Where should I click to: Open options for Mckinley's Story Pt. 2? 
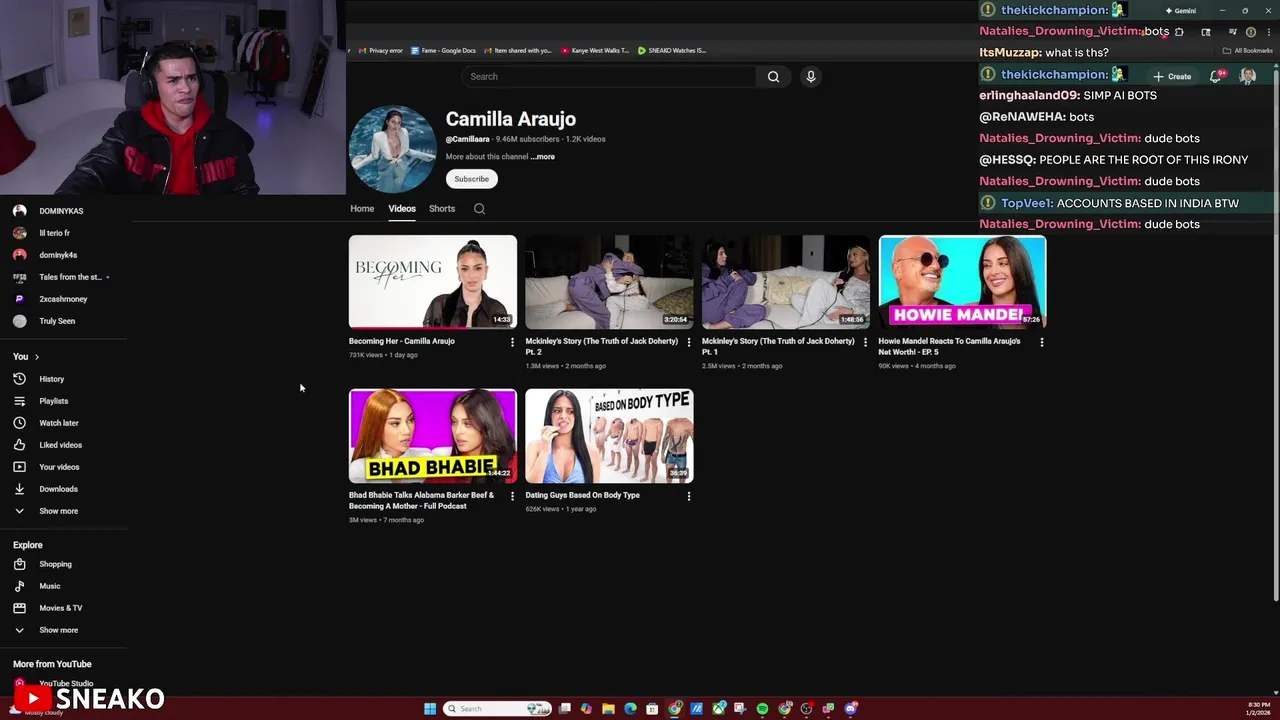[x=689, y=342]
